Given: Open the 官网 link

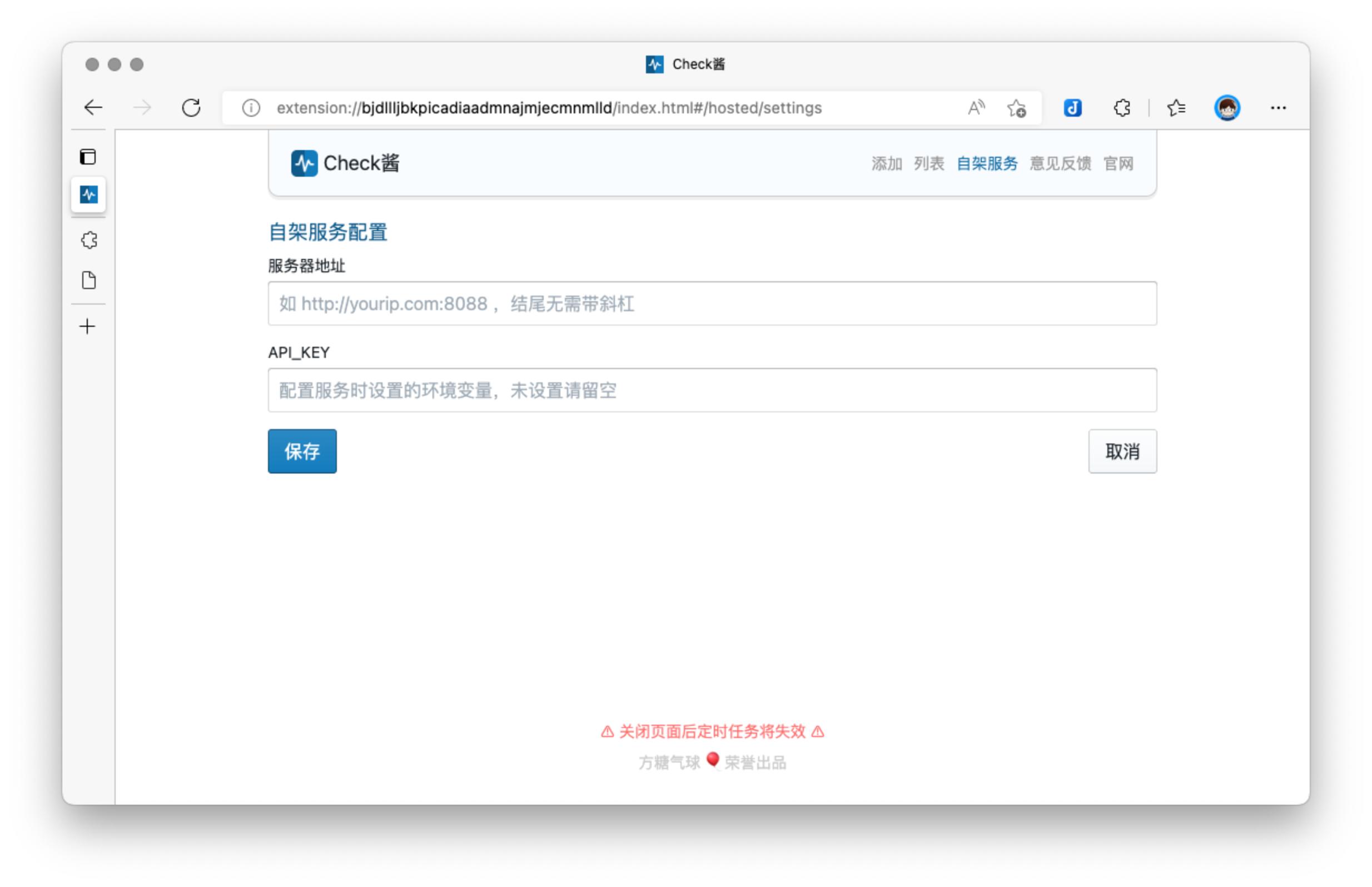Looking at the screenshot, I should coord(1119,163).
